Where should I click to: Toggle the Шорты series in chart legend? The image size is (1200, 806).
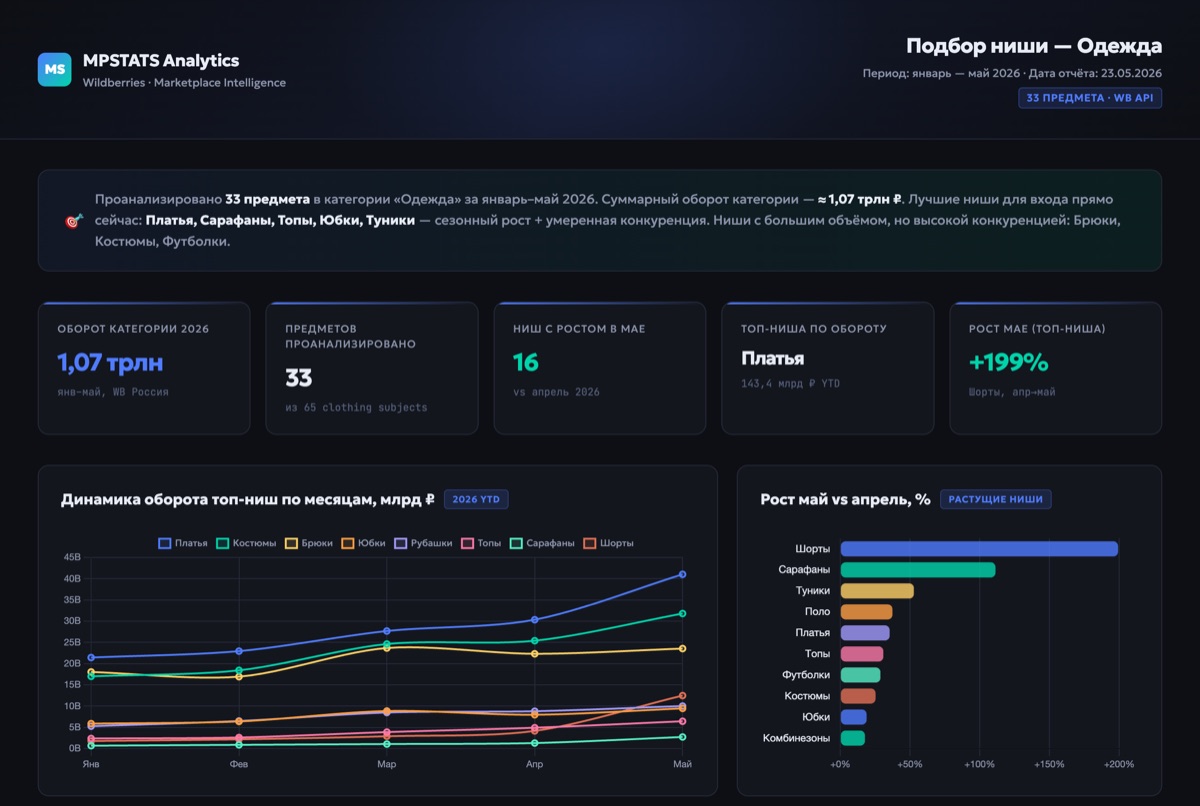click(x=608, y=543)
